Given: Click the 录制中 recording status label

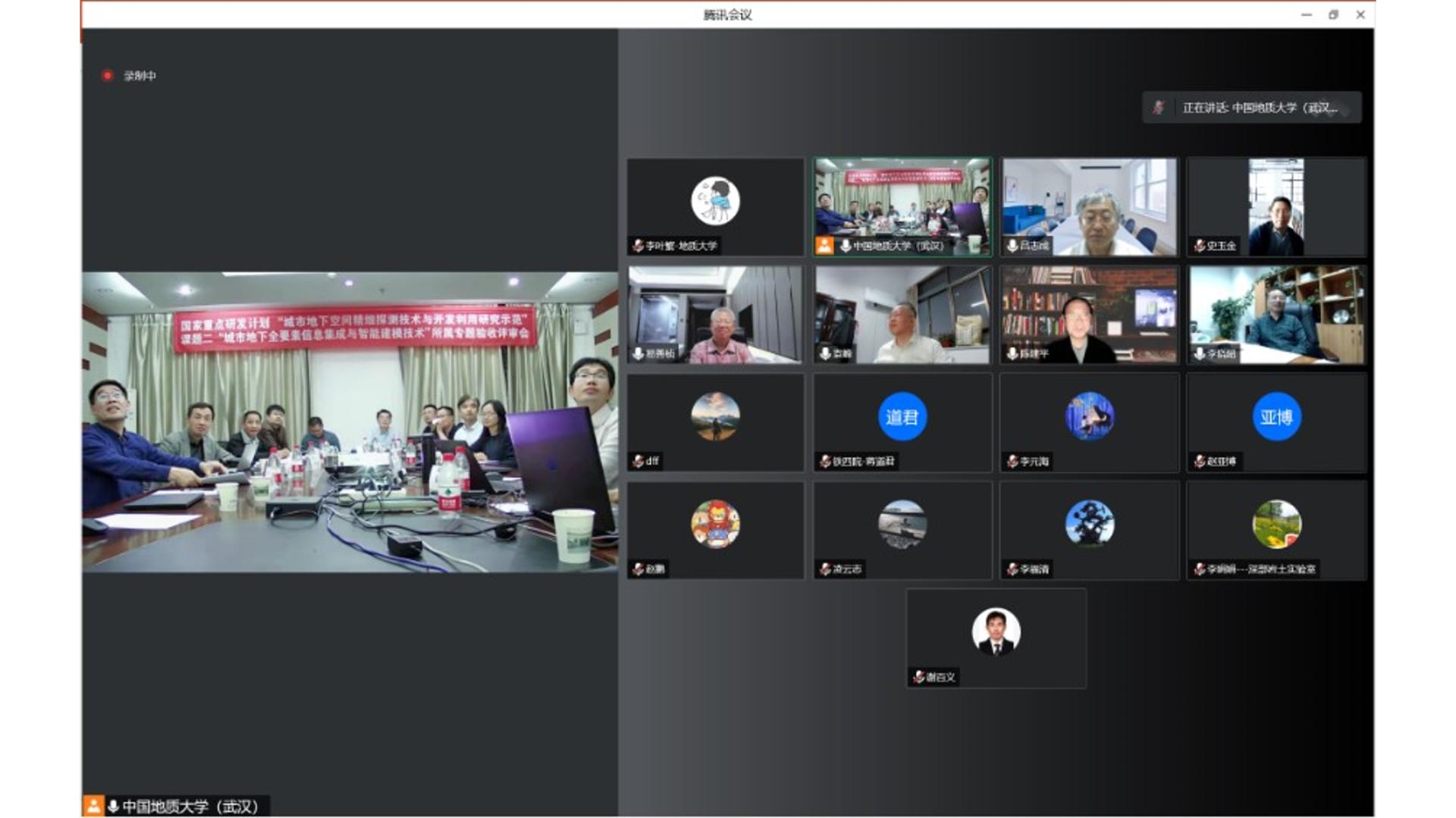Looking at the screenshot, I should pyautogui.click(x=140, y=76).
